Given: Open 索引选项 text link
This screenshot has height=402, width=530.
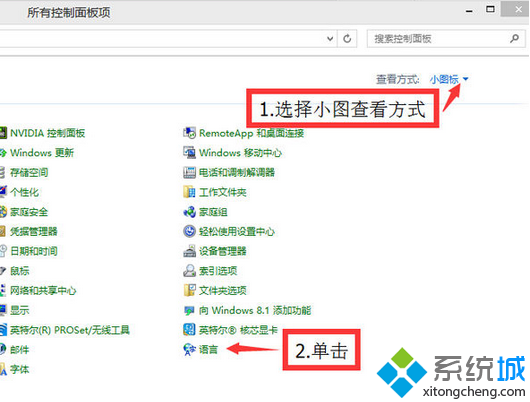Looking at the screenshot, I should point(218,271).
